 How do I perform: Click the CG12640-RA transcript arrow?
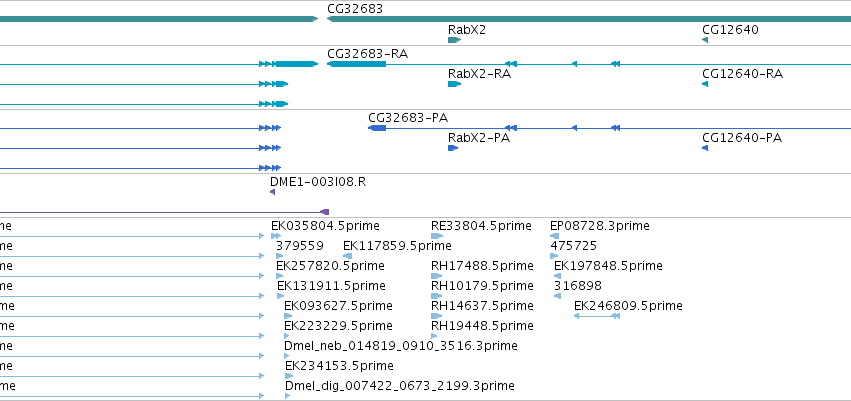pos(705,84)
